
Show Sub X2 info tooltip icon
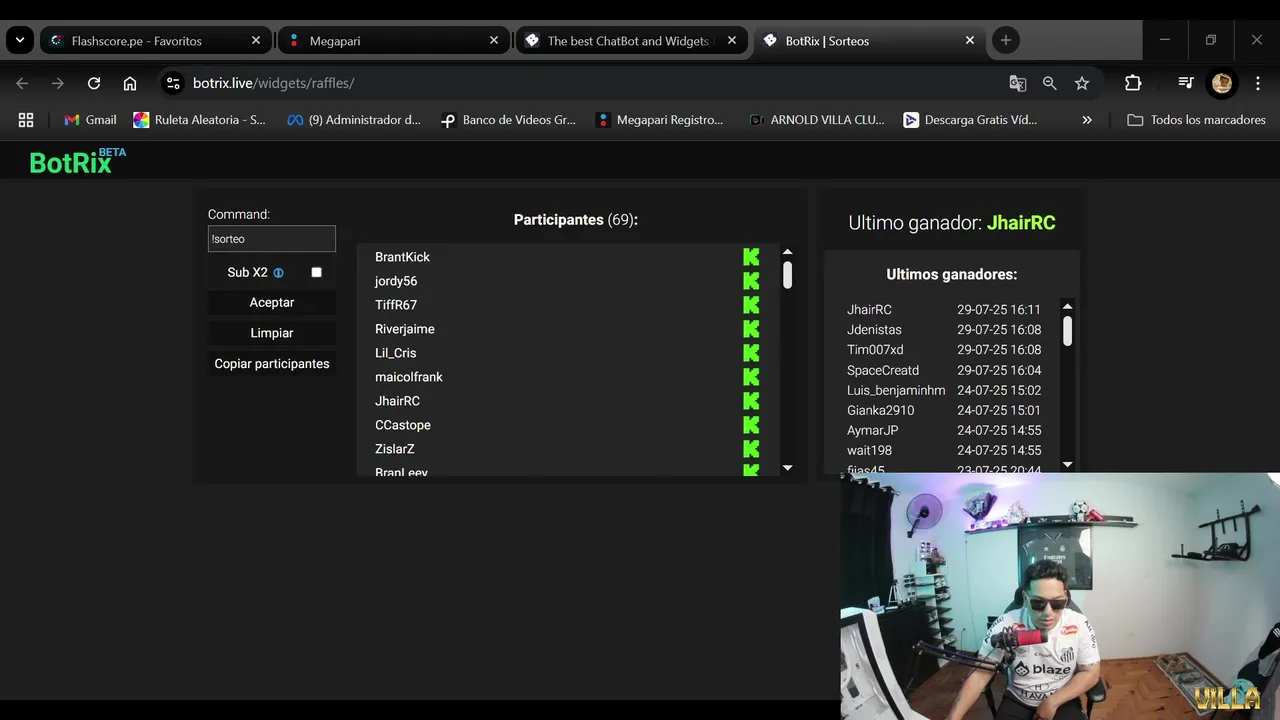click(279, 273)
